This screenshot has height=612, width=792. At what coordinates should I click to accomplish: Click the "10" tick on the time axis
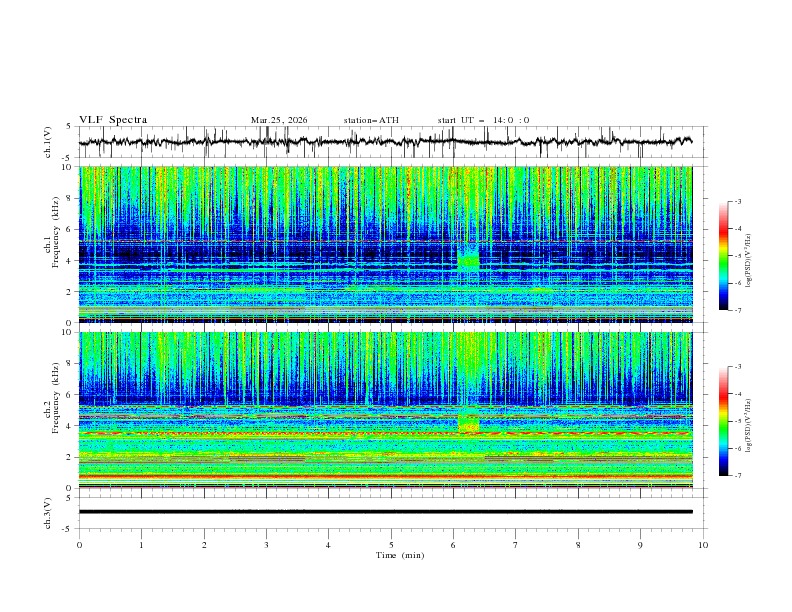[703, 545]
